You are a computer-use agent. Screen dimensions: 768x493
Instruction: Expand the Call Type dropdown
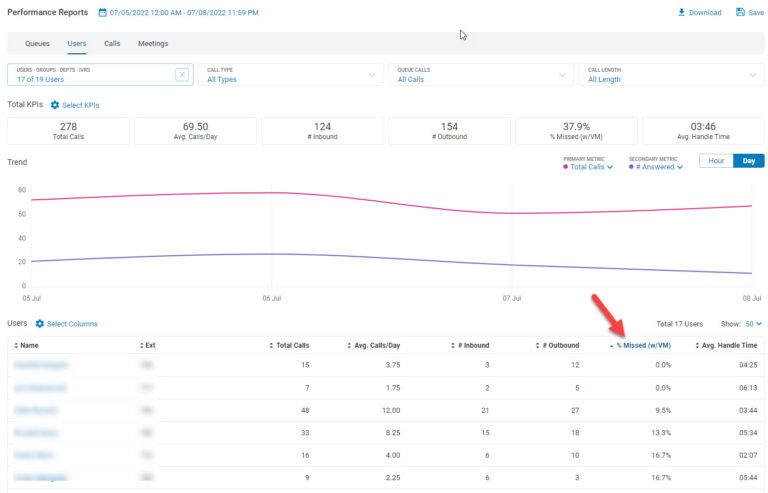click(290, 75)
